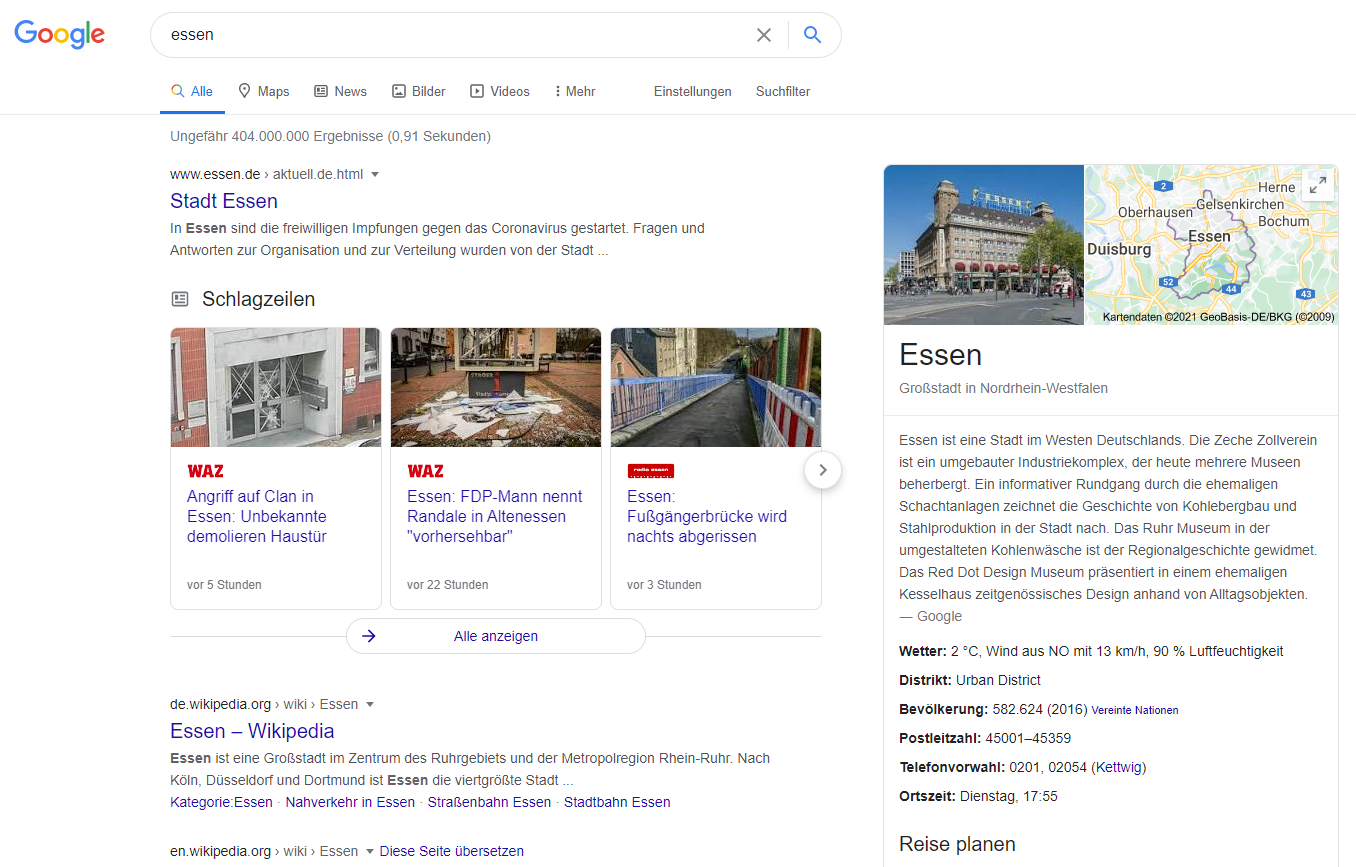
Task: Open the Essen building photo in knowledge panel
Action: (984, 245)
